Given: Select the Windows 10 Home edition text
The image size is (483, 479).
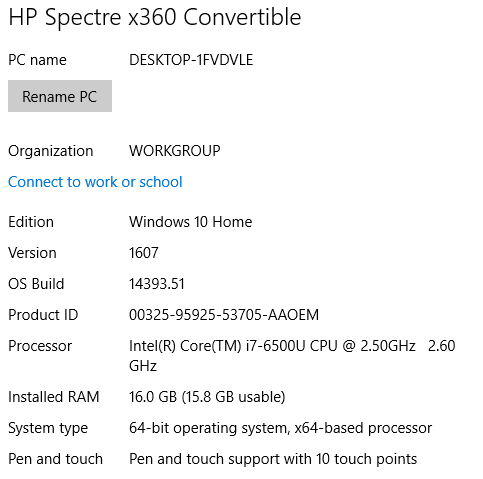Looking at the screenshot, I should click(x=191, y=222).
